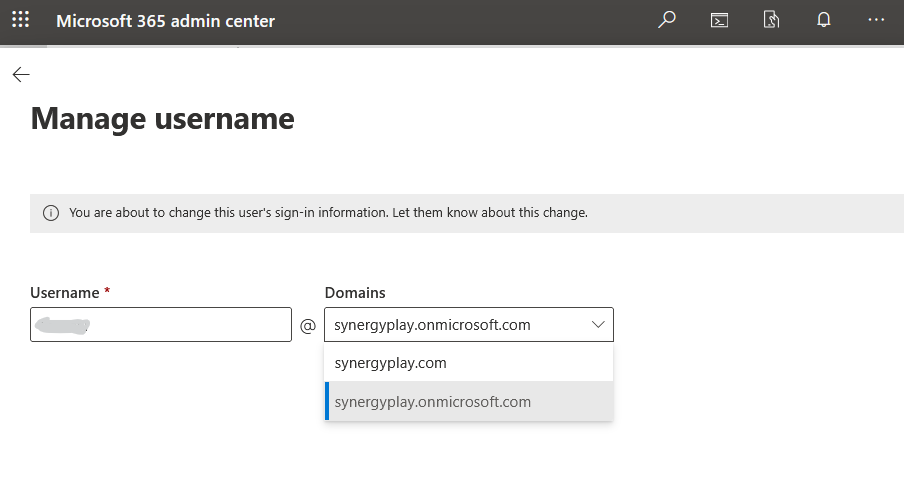Open the notifications bell
The image size is (904, 486).
coord(824,20)
